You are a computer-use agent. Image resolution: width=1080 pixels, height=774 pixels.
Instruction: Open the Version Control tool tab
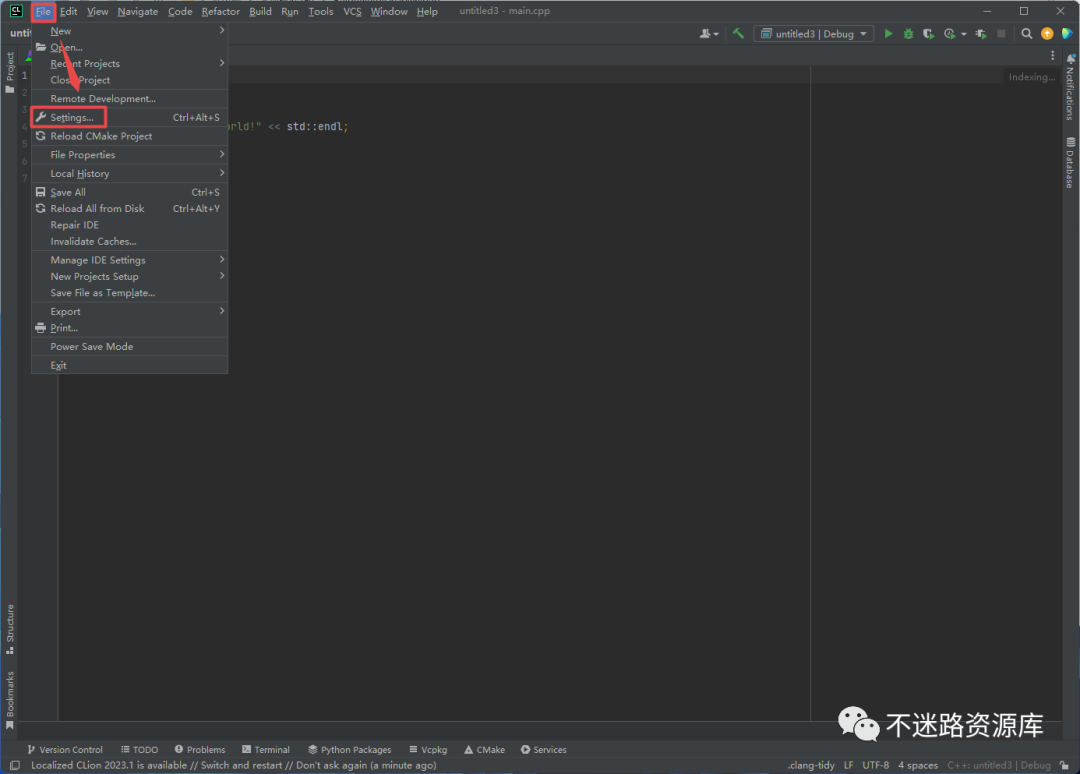pyautogui.click(x=65, y=749)
